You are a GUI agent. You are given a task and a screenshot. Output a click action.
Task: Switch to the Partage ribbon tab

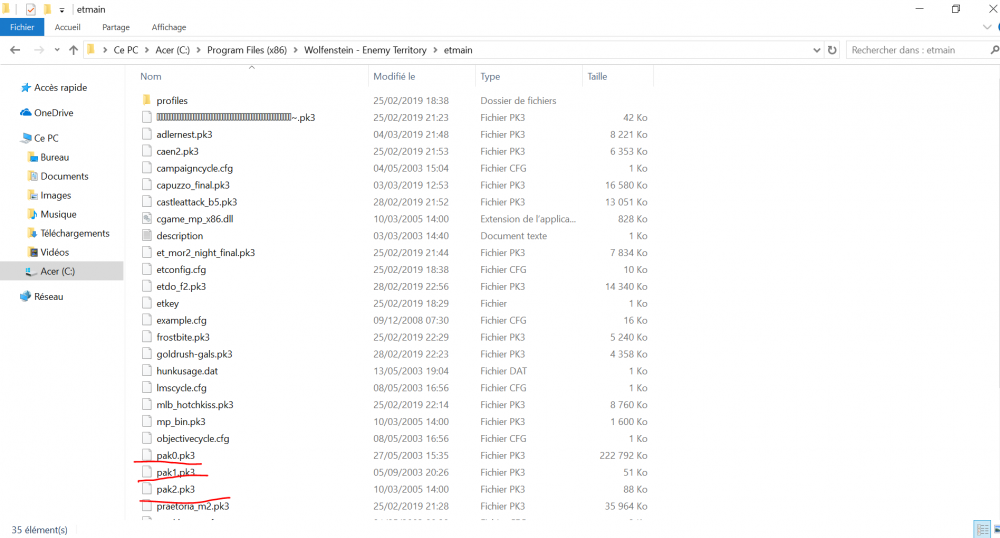[x=115, y=27]
